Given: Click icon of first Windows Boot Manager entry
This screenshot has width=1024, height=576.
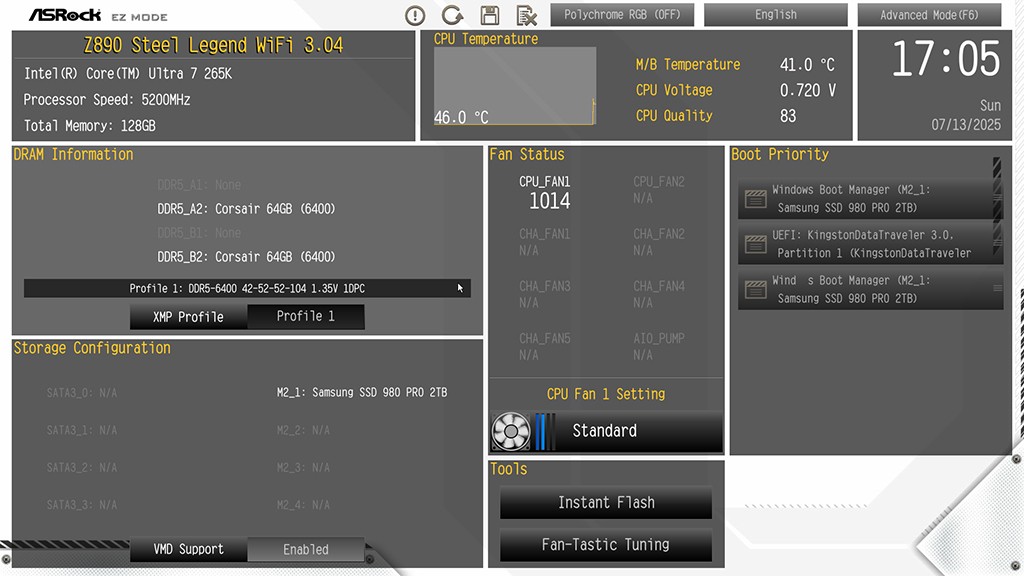Looking at the screenshot, I should (x=756, y=199).
